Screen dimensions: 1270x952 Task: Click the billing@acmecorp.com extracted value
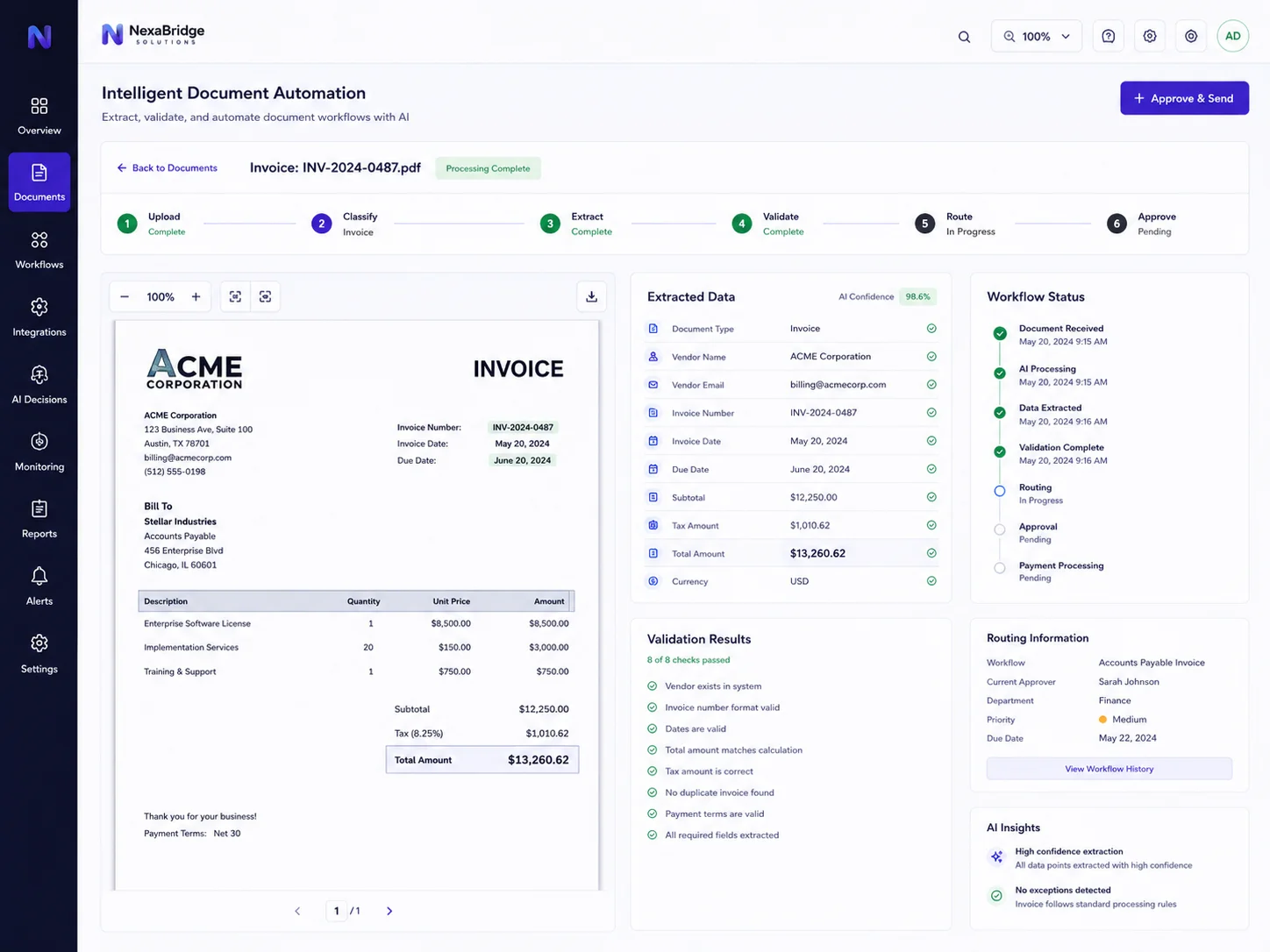pos(838,385)
